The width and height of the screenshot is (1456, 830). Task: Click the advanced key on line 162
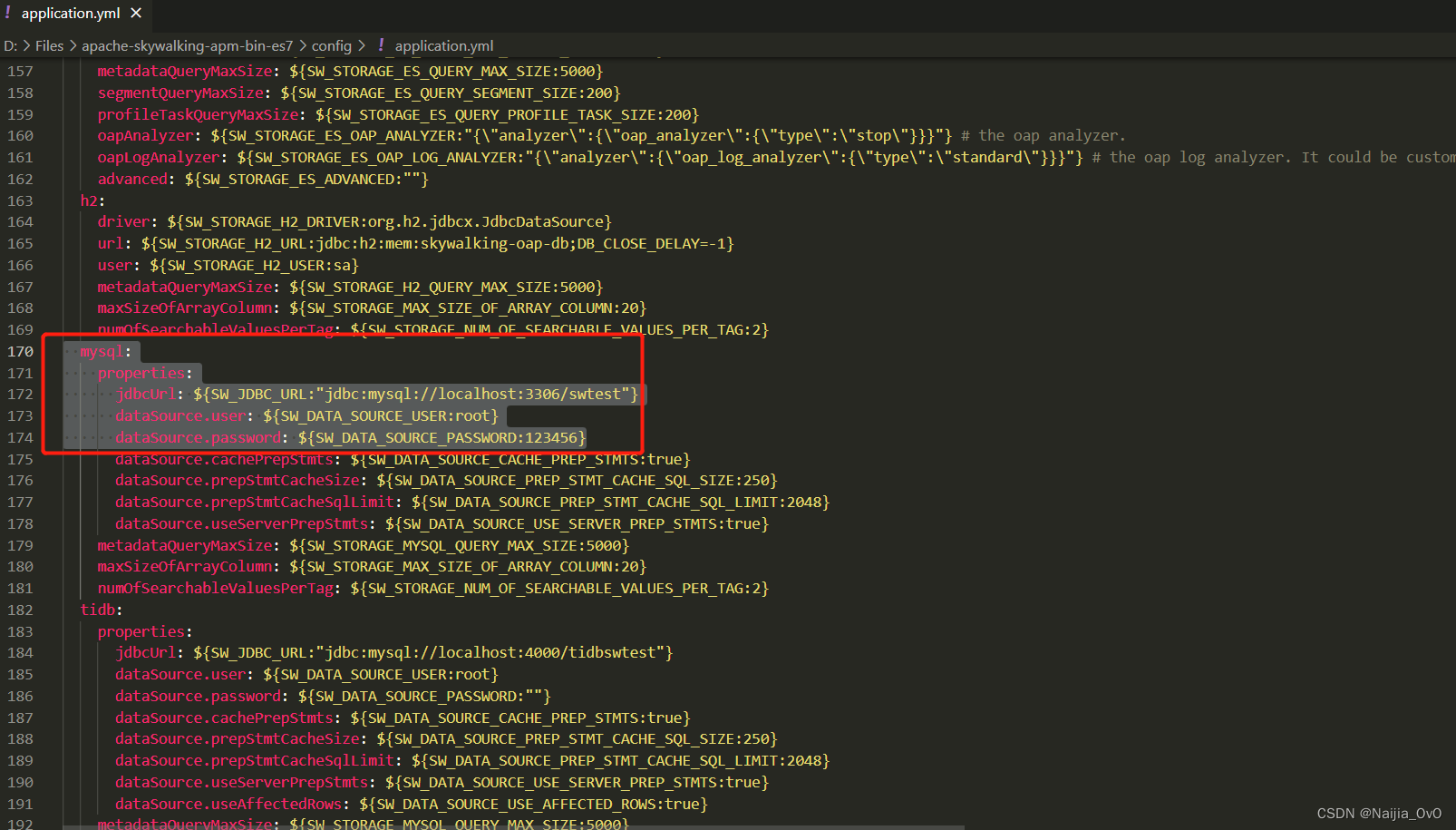132,179
